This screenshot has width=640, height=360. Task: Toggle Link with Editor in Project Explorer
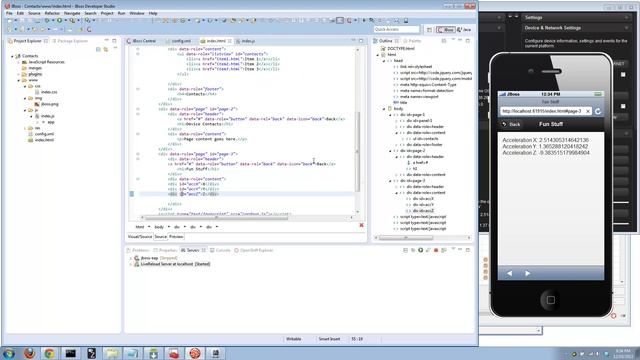pos(106,49)
